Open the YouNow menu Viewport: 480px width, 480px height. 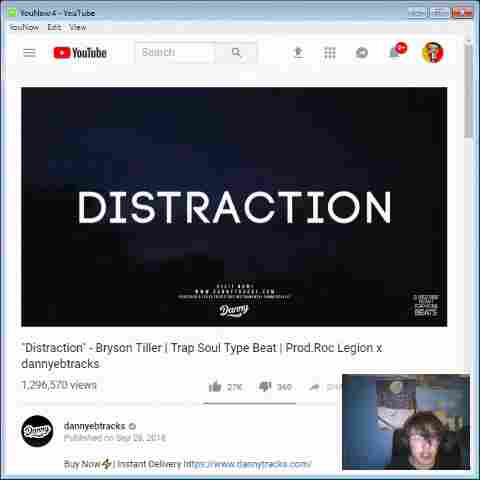pyautogui.click(x=24, y=27)
